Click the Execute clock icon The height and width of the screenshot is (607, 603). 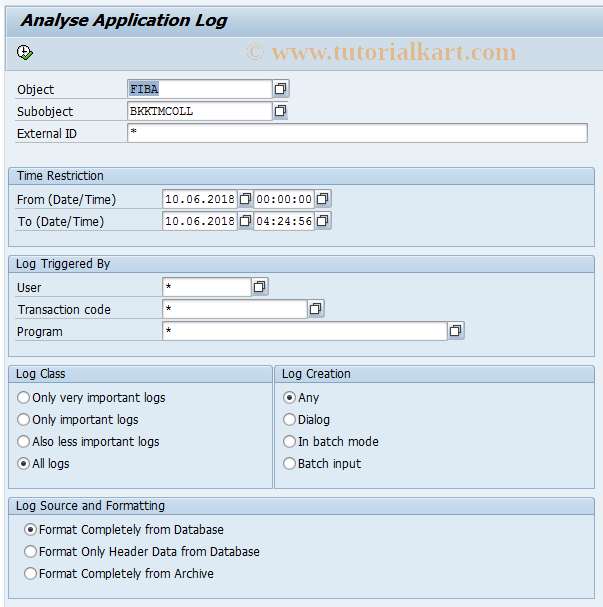click(x=25, y=52)
